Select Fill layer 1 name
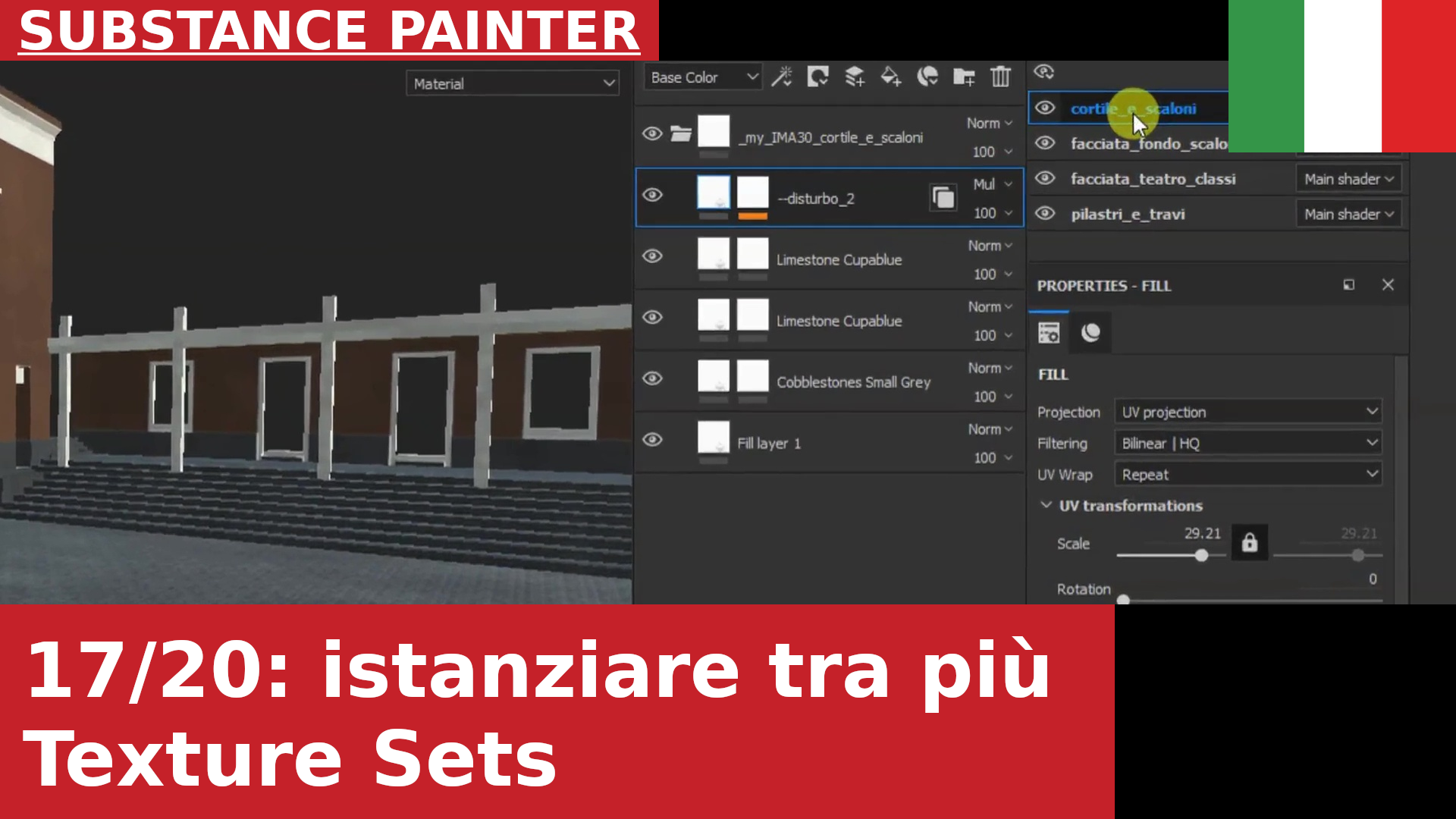Image resolution: width=1456 pixels, height=819 pixels. (x=769, y=444)
